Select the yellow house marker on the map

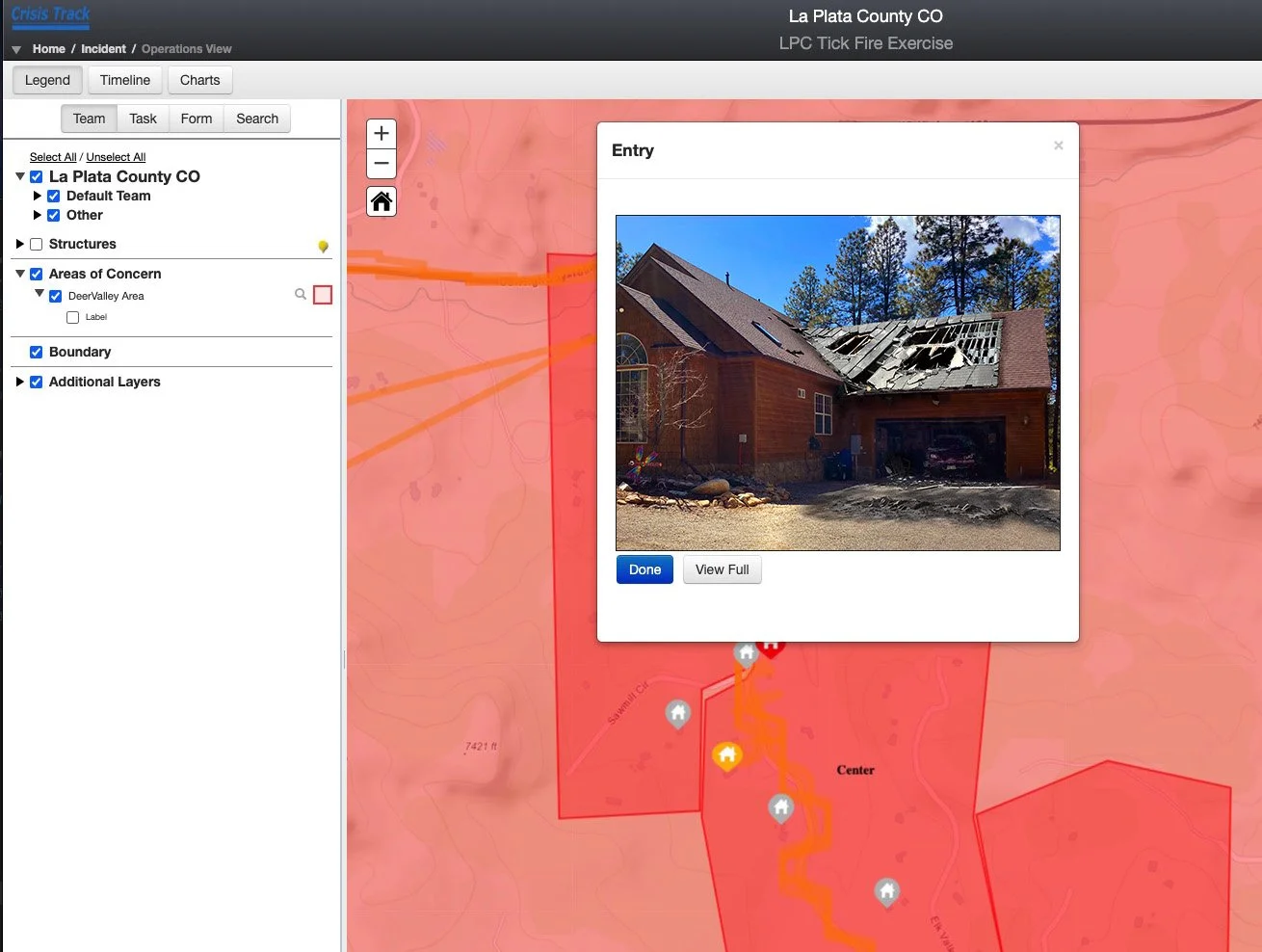(x=727, y=756)
